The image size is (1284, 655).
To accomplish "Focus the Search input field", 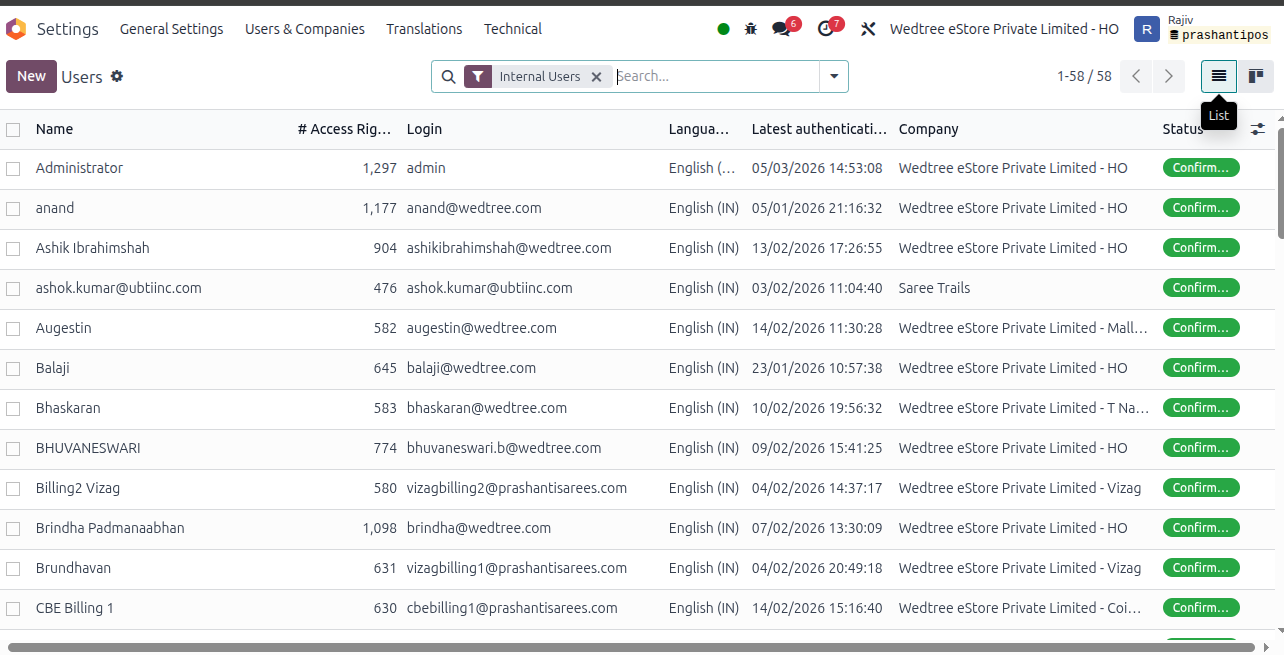I will coord(716,76).
